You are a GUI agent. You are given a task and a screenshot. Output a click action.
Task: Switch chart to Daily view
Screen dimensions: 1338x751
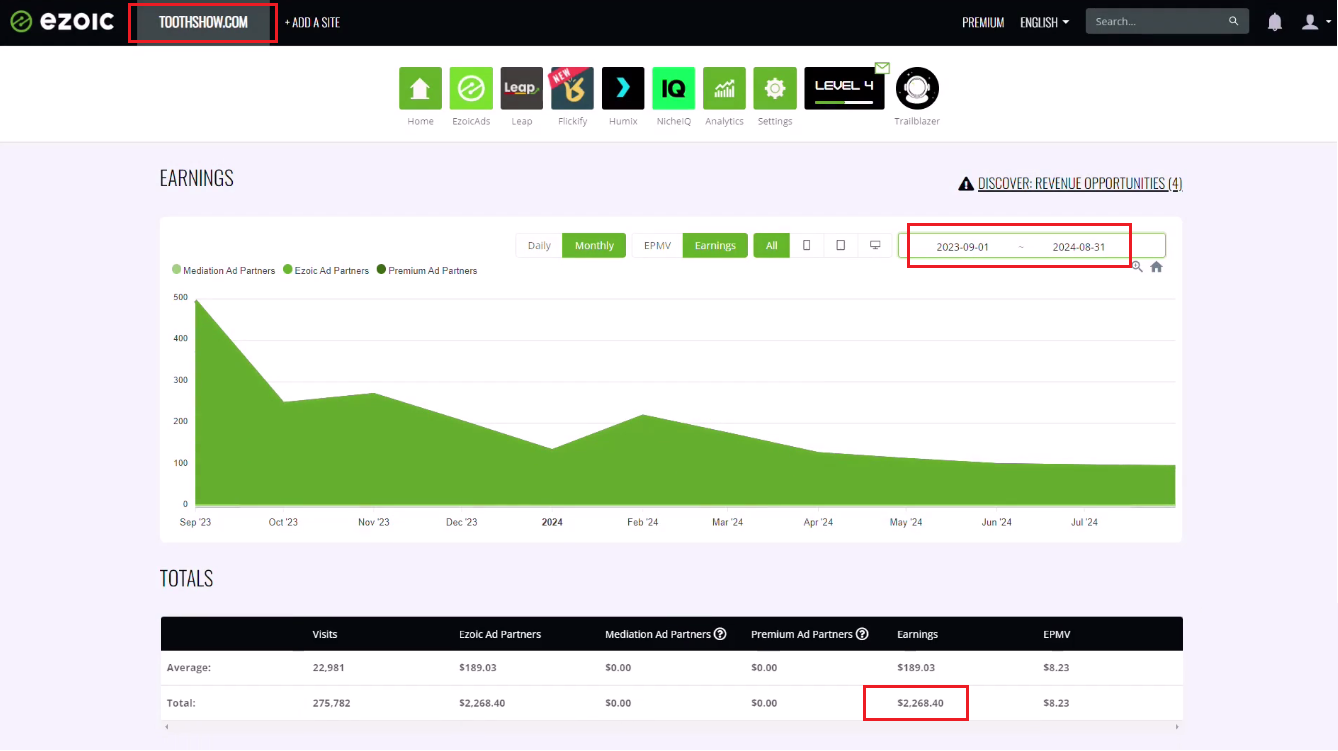point(539,245)
